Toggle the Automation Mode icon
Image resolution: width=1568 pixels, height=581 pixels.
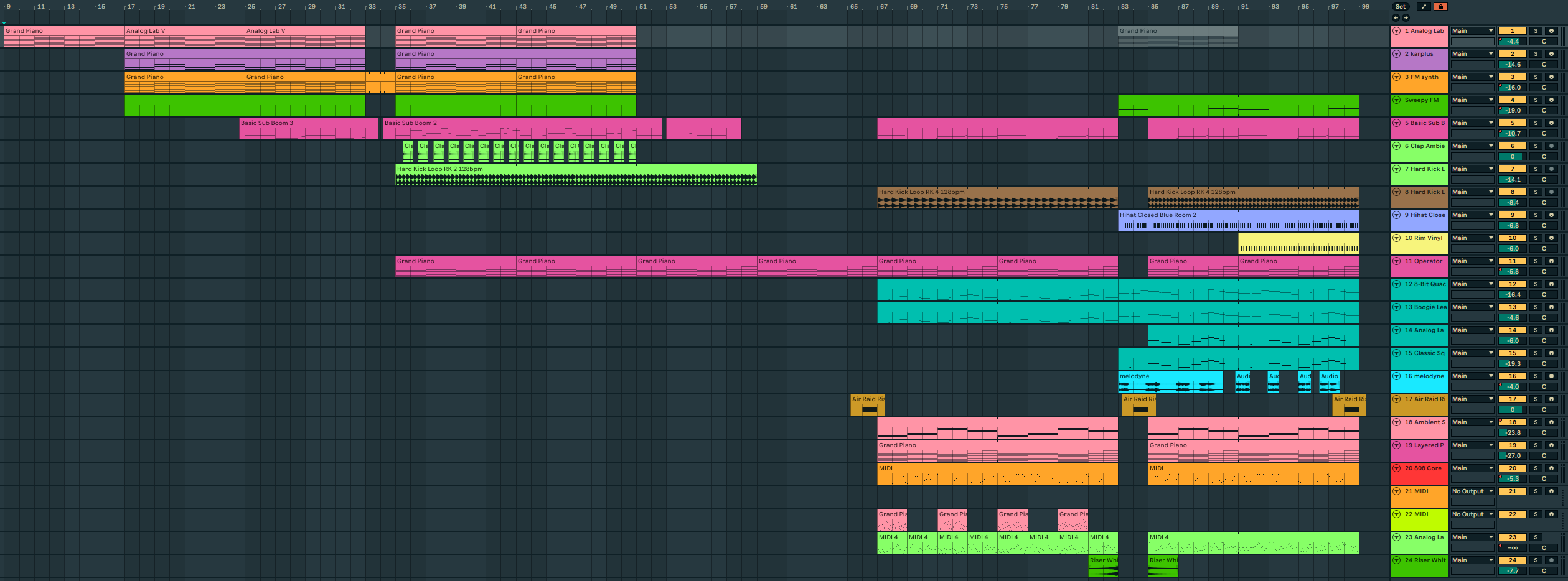point(1423,7)
